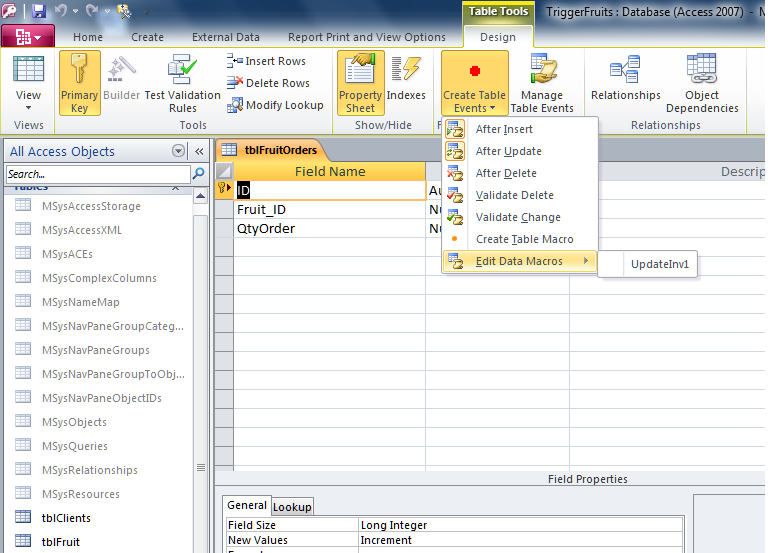Select the ID field name cell

click(330, 191)
